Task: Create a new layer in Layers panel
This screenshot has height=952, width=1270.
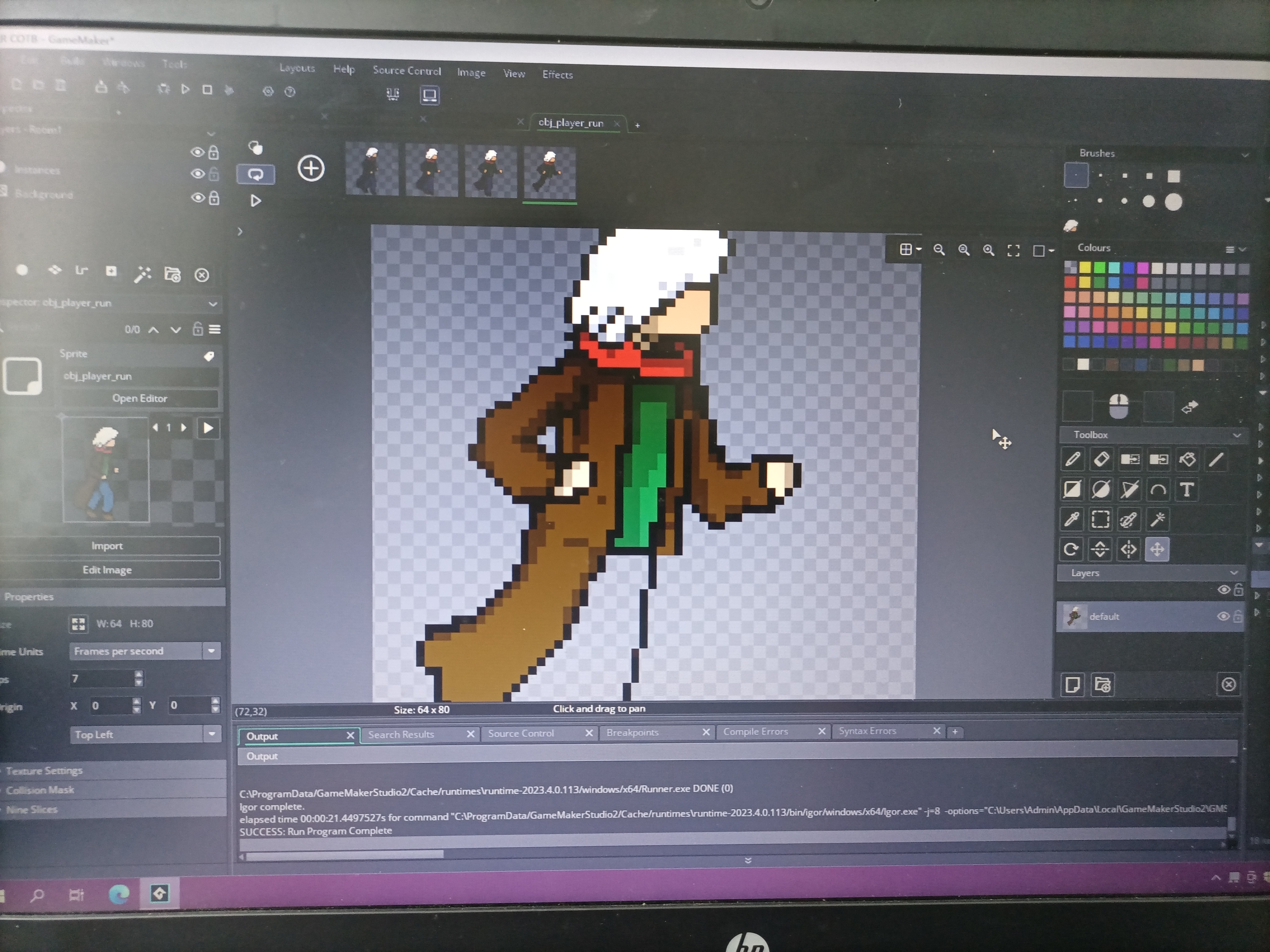Action: [x=1072, y=684]
